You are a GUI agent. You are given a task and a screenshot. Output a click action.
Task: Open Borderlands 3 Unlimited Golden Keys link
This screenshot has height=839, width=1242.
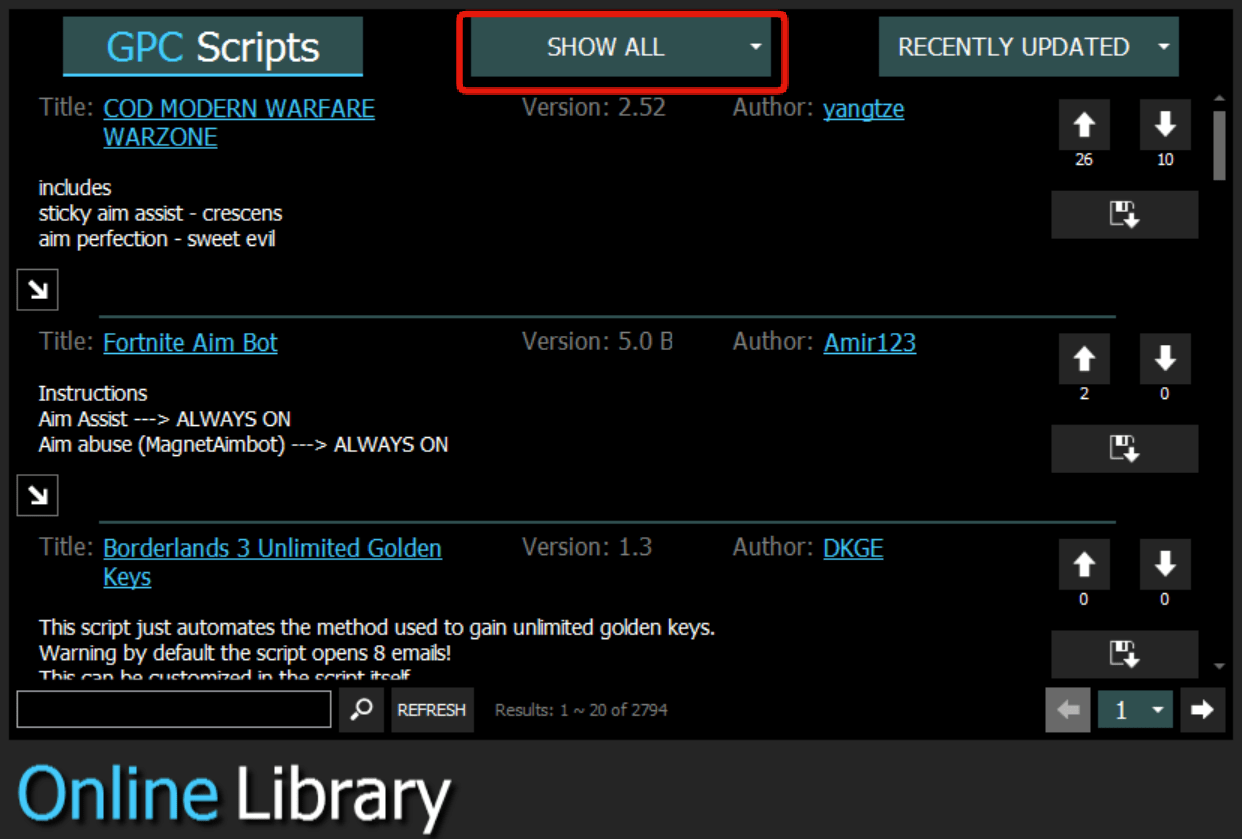272,563
